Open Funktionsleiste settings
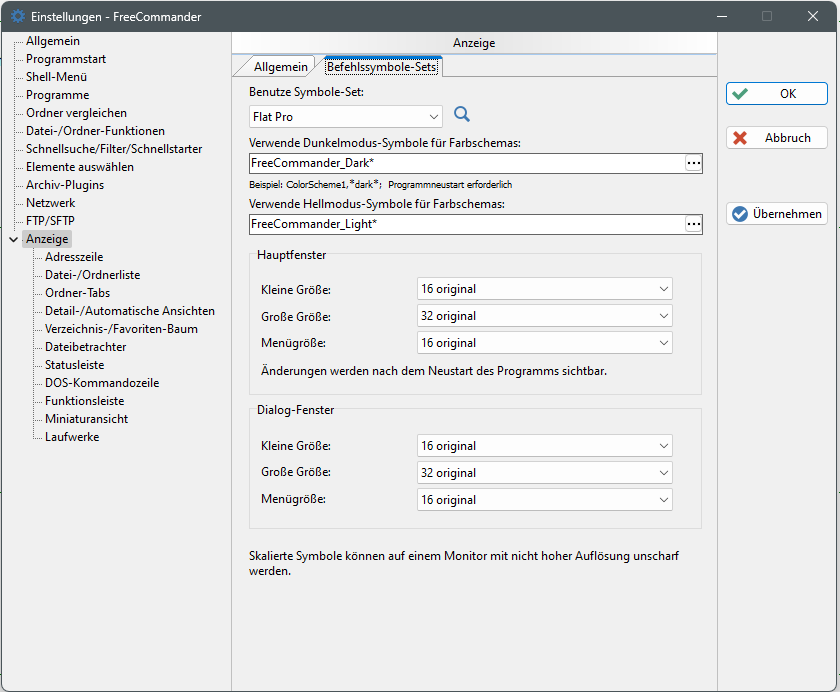840x692 pixels. pyautogui.click(x=84, y=401)
